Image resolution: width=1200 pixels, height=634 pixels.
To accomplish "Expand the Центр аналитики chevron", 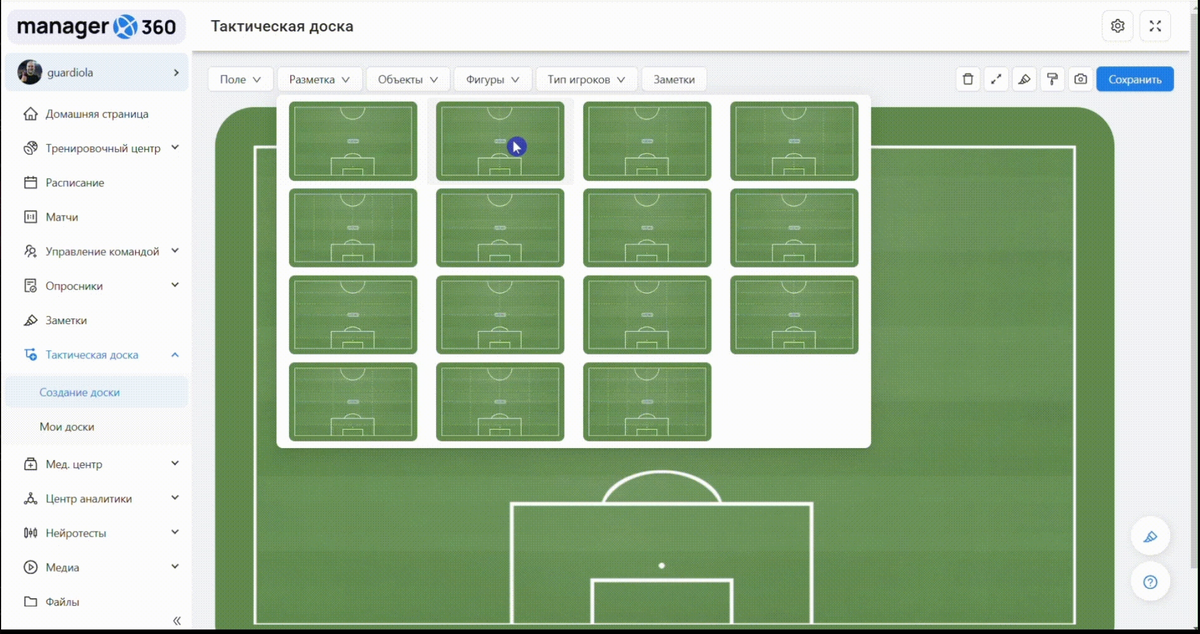I will pos(175,497).
